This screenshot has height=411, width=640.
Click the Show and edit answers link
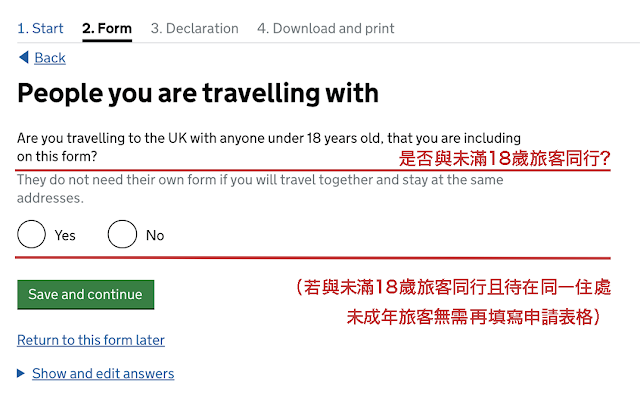coord(103,373)
